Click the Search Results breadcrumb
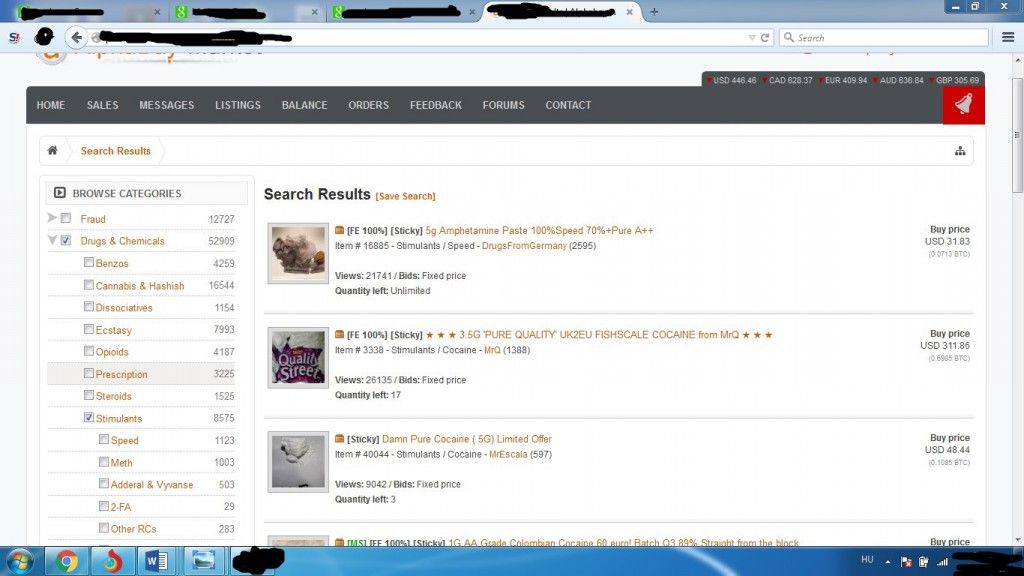This screenshot has height=576, width=1024. (x=116, y=151)
